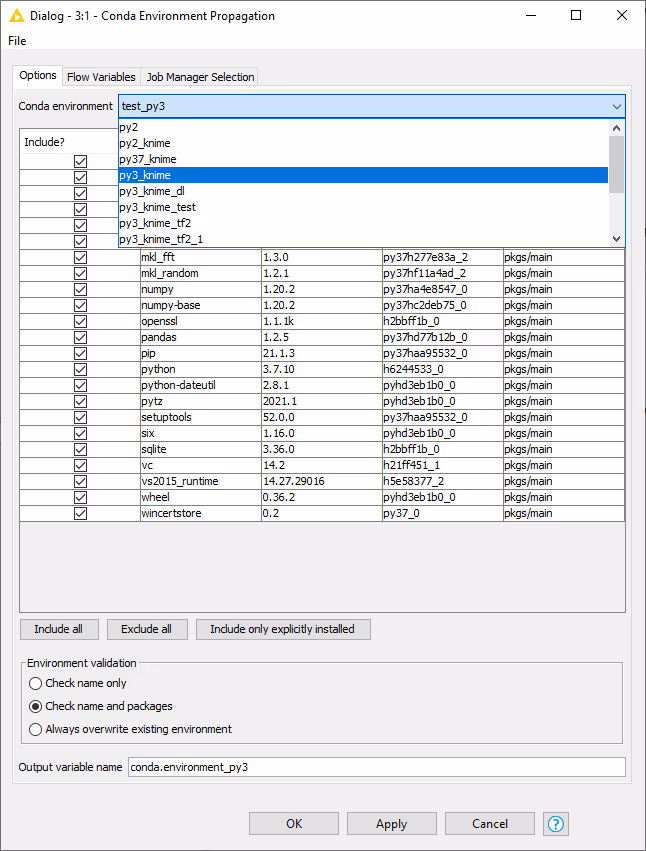The height and width of the screenshot is (851, 646).
Task: Click the blue help question mark icon
Action: (555, 824)
